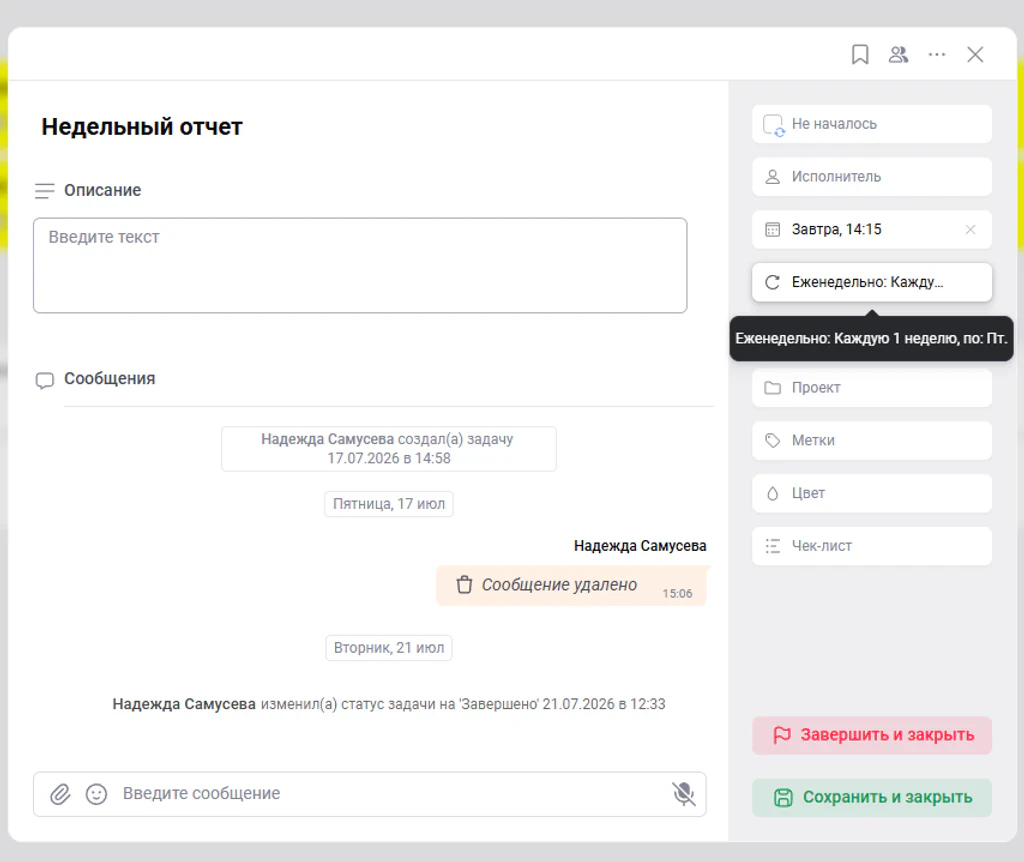Click the speech bubble icon by 'Сообщения'

tap(44, 380)
